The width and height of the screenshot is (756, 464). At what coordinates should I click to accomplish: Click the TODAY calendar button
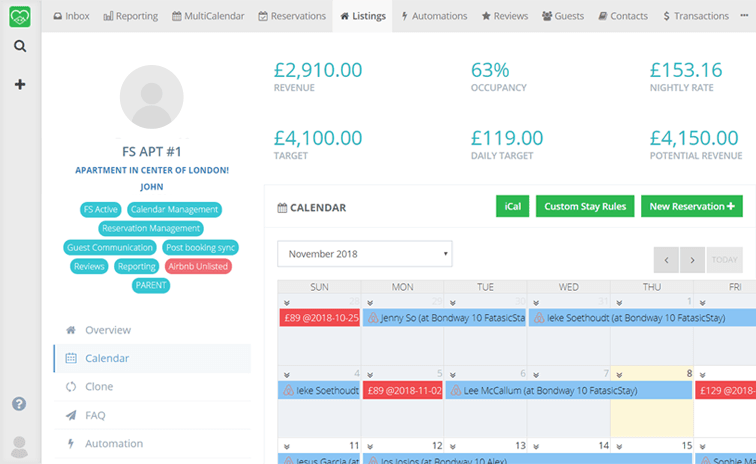pyautogui.click(x=725, y=260)
